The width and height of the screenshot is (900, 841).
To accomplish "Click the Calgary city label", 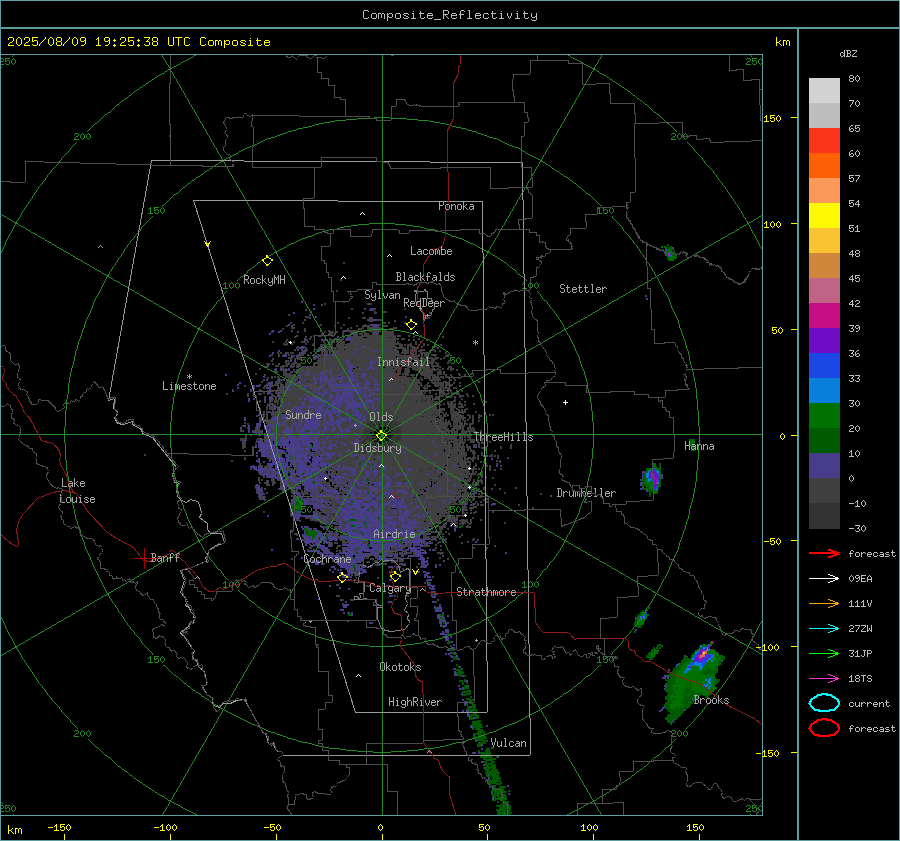I will pyautogui.click(x=390, y=588).
